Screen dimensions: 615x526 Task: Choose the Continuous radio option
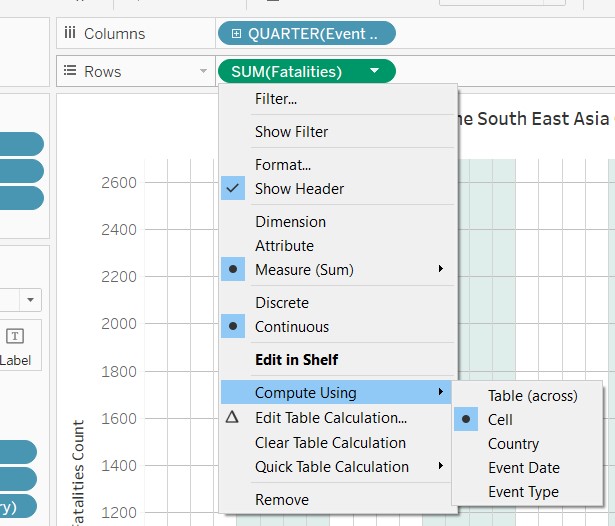232,327
